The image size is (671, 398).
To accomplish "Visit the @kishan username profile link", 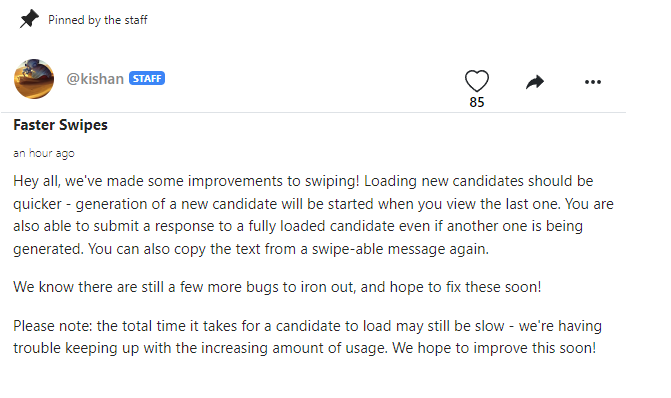I will (95, 79).
